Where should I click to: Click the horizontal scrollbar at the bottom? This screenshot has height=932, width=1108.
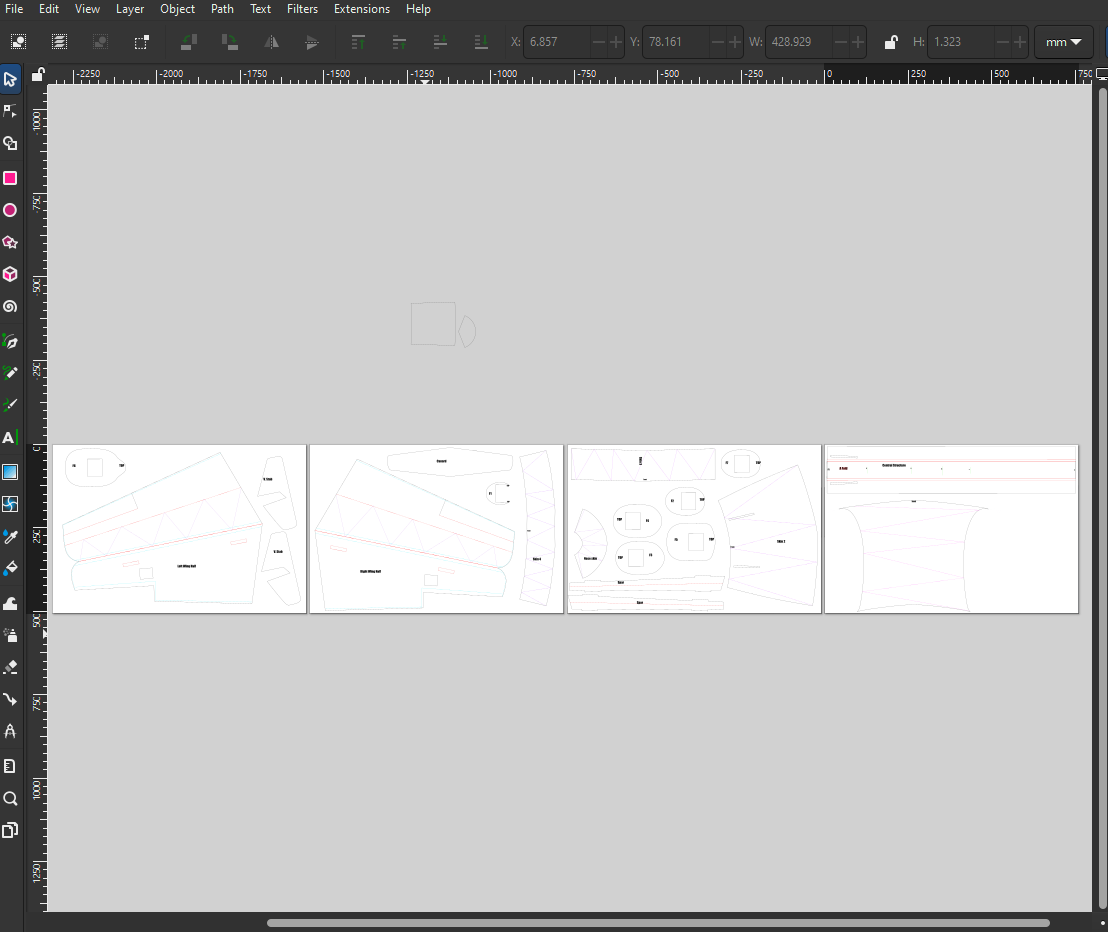(658, 923)
